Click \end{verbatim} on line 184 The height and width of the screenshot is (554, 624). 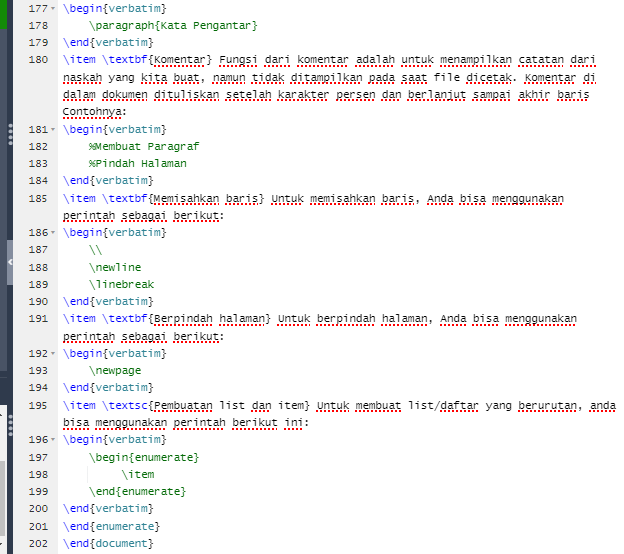108,181
